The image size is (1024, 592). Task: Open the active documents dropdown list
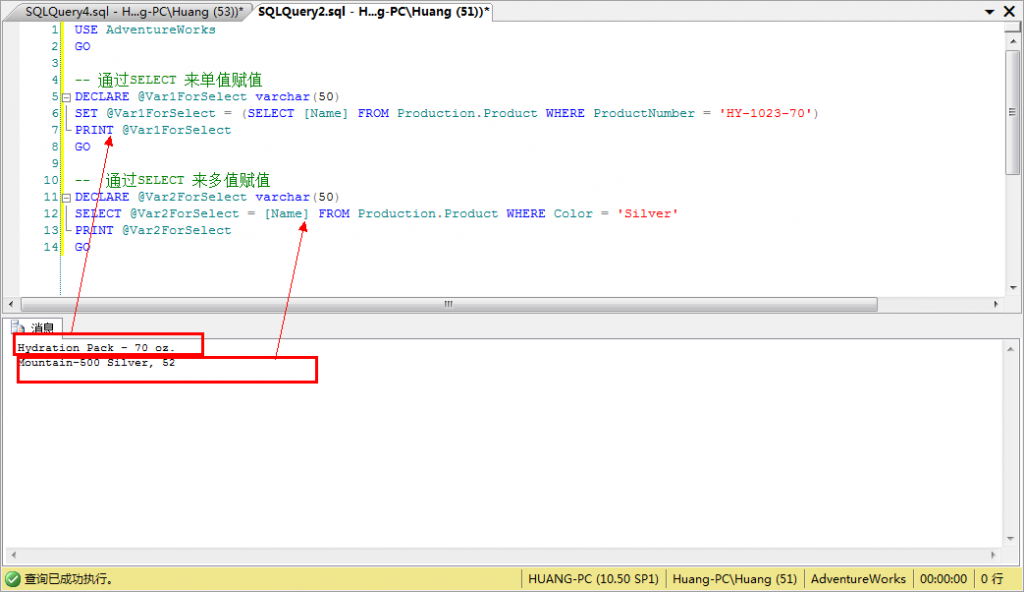pyautogui.click(x=990, y=11)
